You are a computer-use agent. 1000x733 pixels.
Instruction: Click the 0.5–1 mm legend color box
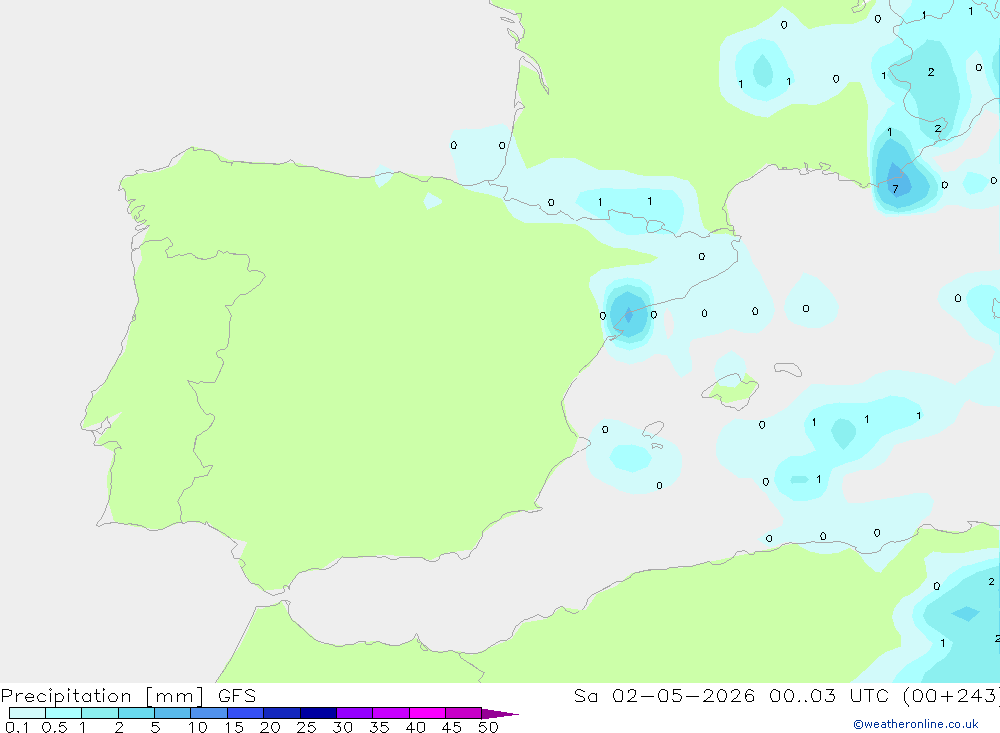[64, 713]
